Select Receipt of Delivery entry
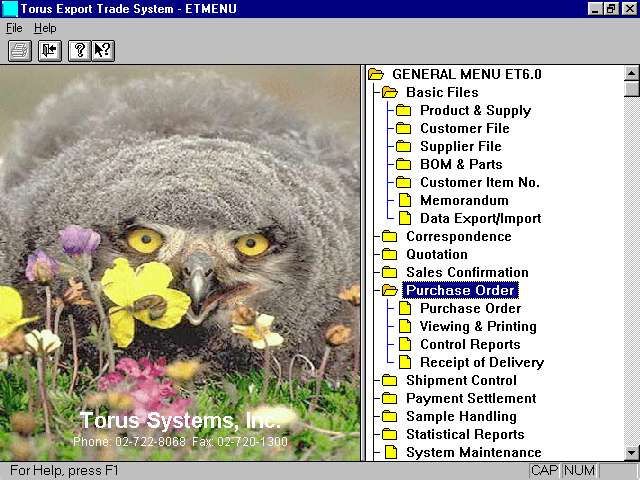The width and height of the screenshot is (640, 480). click(x=482, y=362)
